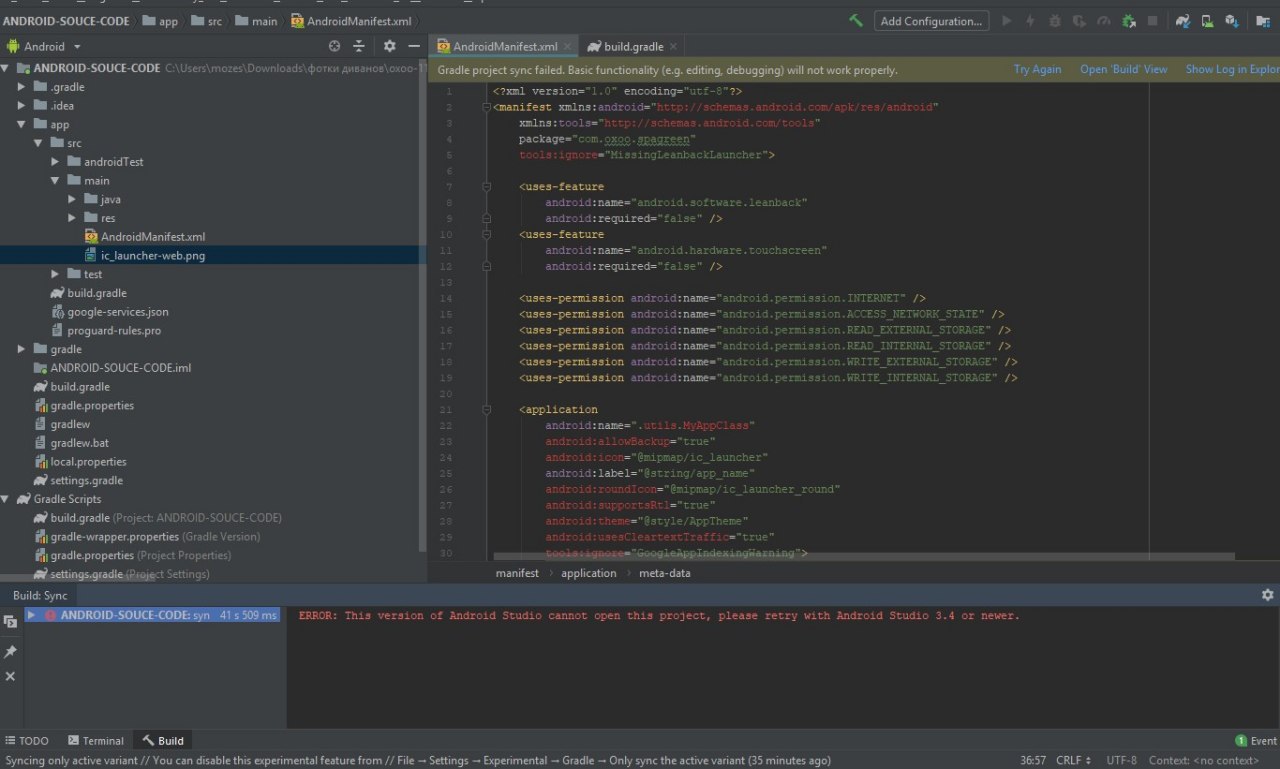Select the Build: Sync tab

(x=39, y=595)
